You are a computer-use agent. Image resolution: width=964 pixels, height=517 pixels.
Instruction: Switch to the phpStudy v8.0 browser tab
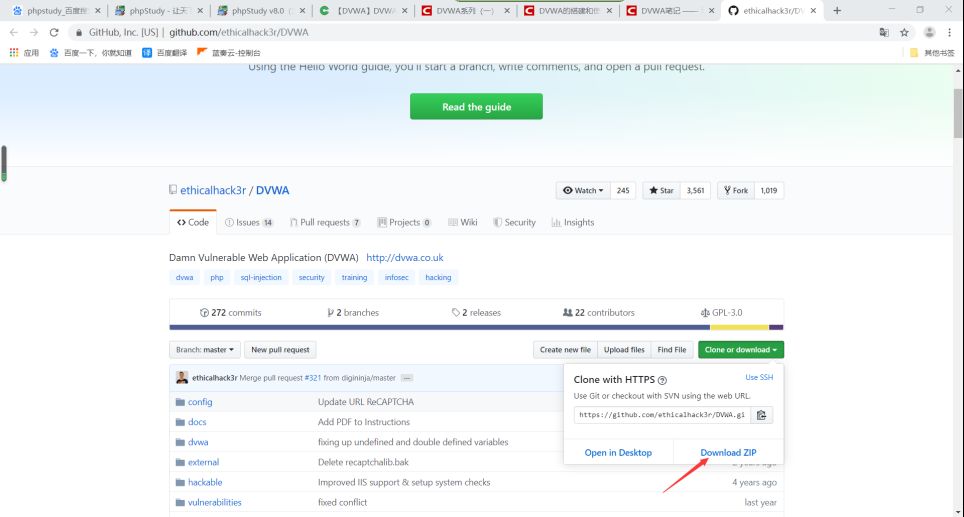point(261,10)
